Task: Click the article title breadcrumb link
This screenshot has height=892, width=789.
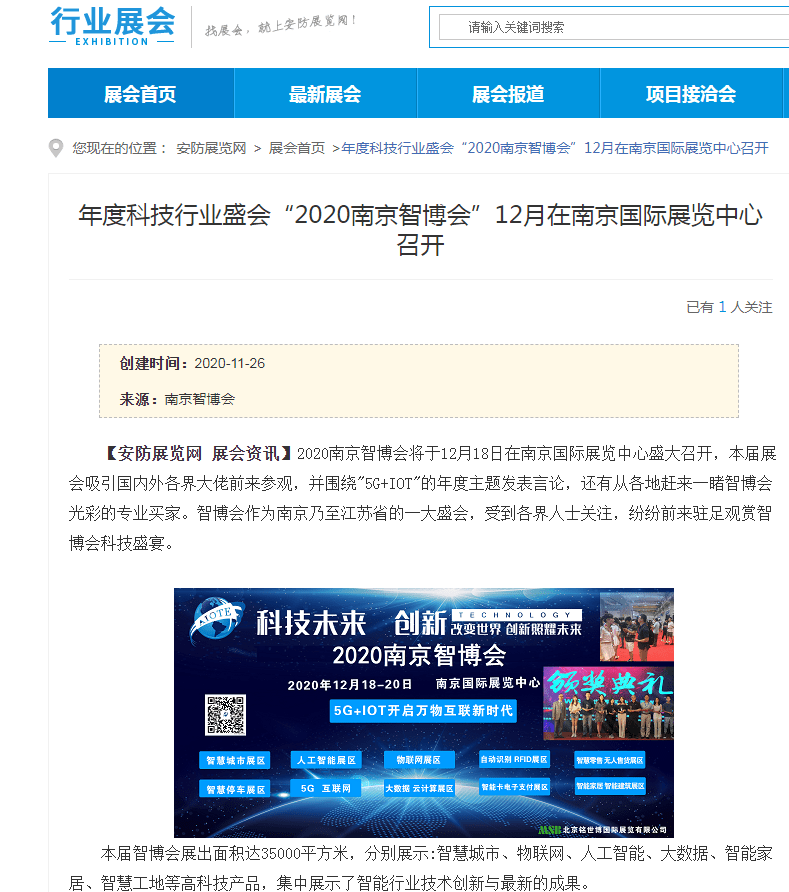Action: (x=555, y=148)
